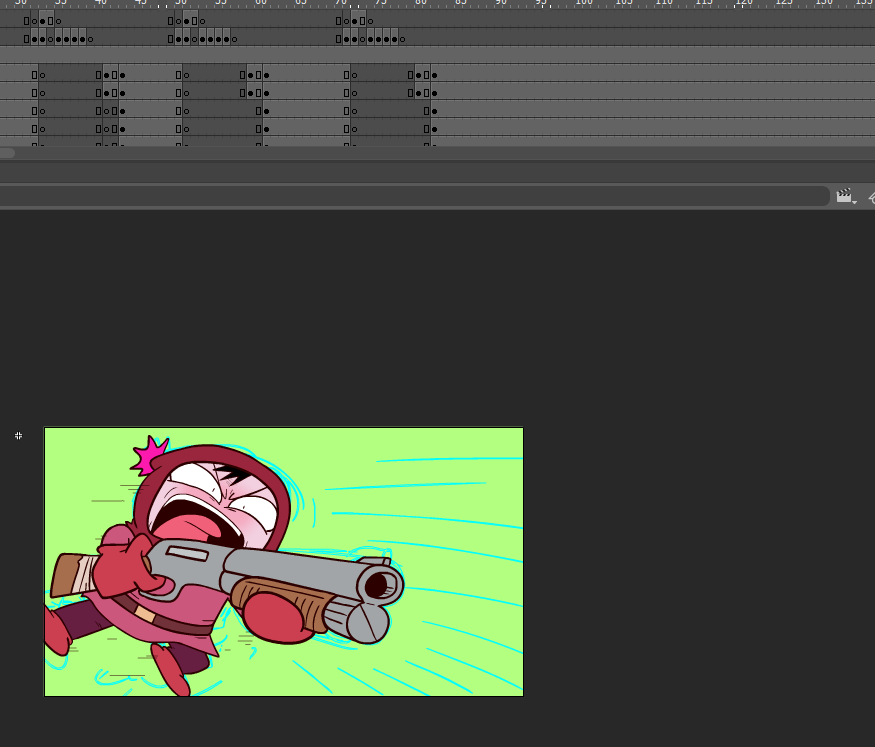Viewport: 875px width, 747px height.
Task: Move playhead to frame 60 on ruler
Action: click(261, 3)
